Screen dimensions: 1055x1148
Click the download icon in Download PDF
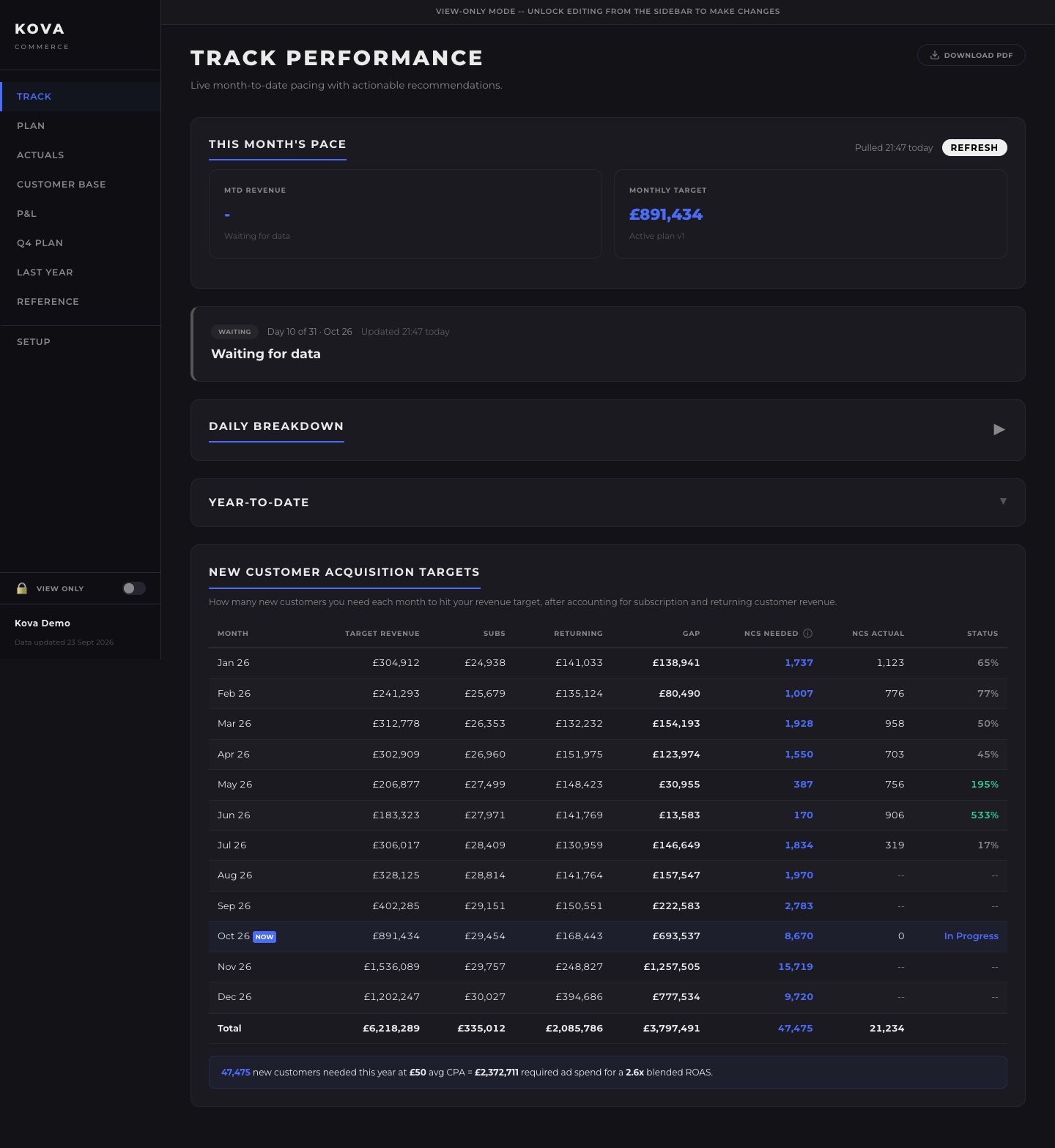[x=935, y=55]
